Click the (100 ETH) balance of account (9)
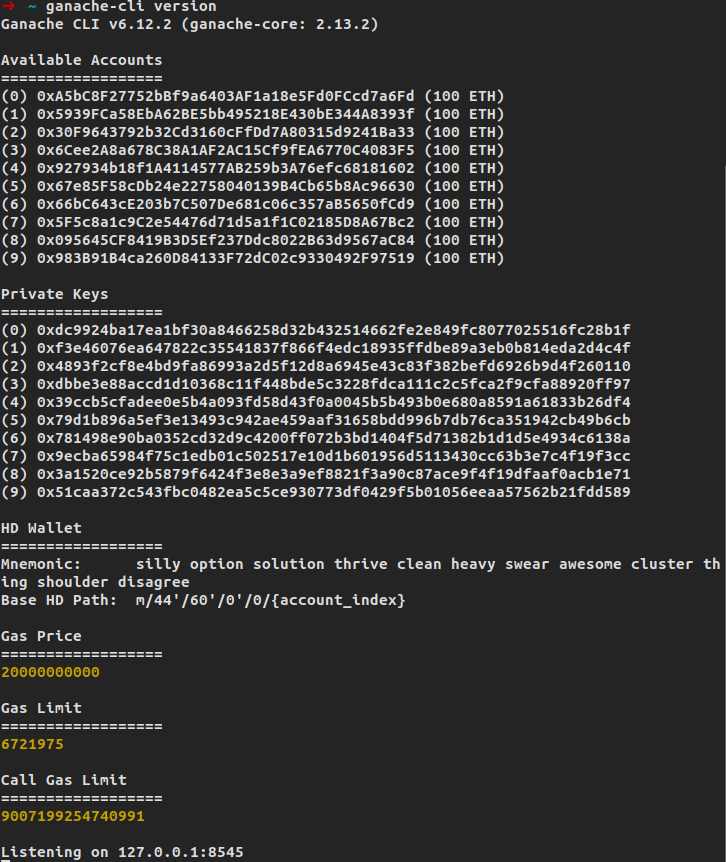 tap(464, 258)
